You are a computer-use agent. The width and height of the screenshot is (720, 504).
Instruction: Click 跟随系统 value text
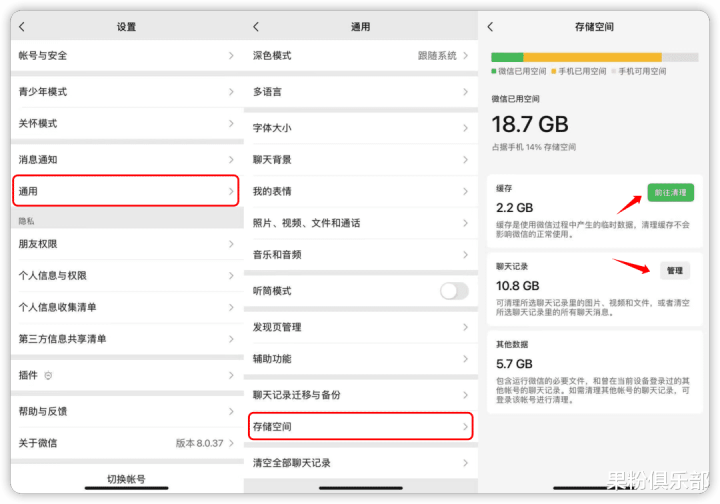pyautogui.click(x=437, y=56)
